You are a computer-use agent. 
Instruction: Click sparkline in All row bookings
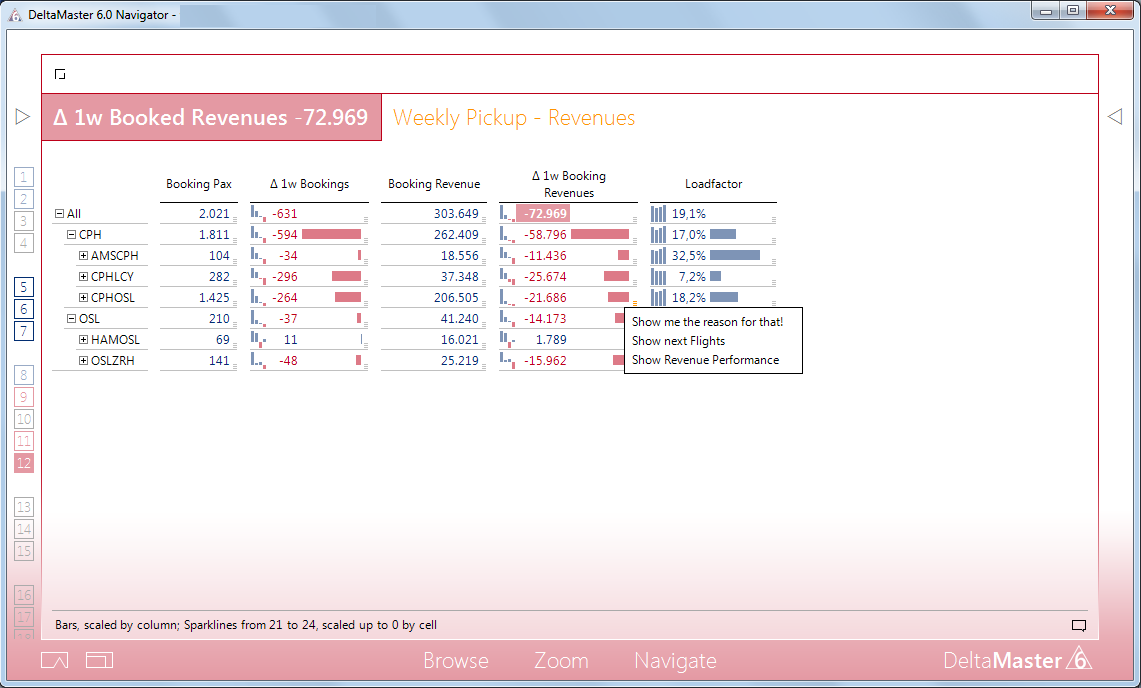point(258,213)
